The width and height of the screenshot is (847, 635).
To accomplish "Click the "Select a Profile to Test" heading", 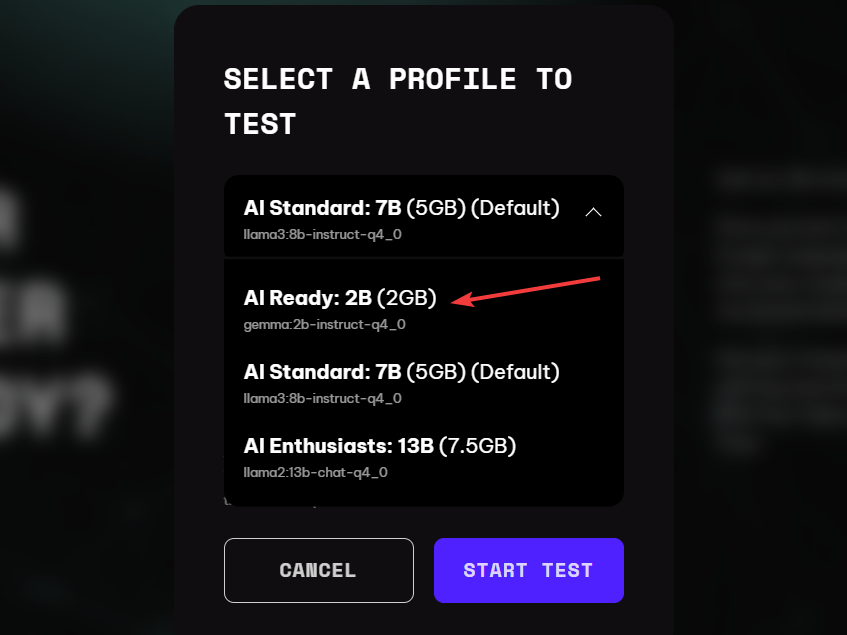I will [398, 102].
